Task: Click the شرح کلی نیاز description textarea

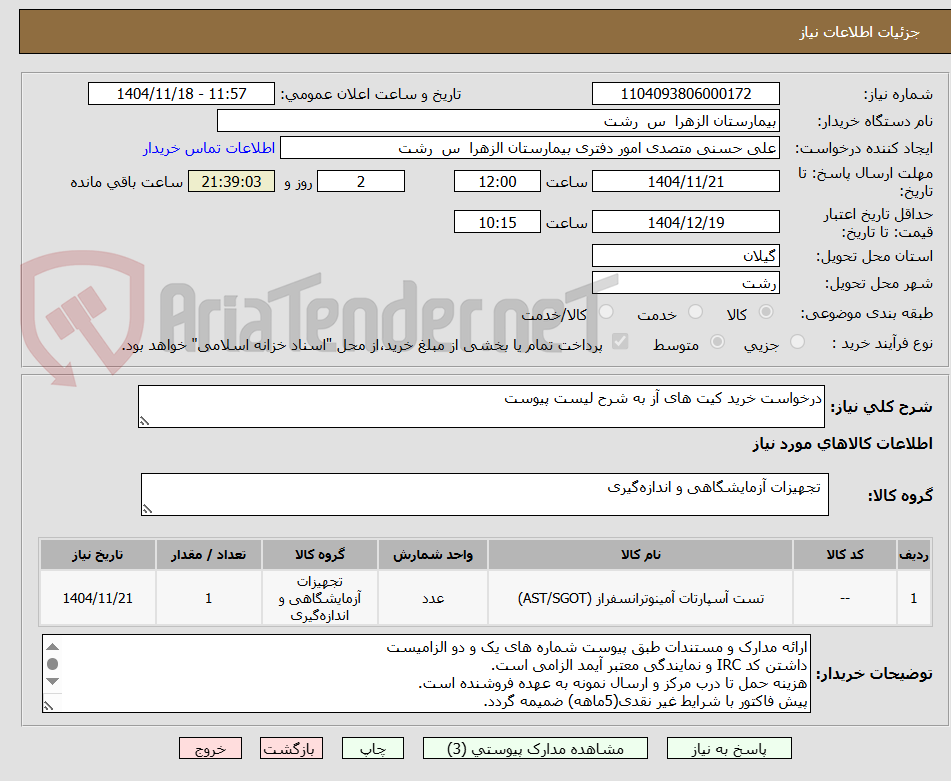Action: [481, 406]
